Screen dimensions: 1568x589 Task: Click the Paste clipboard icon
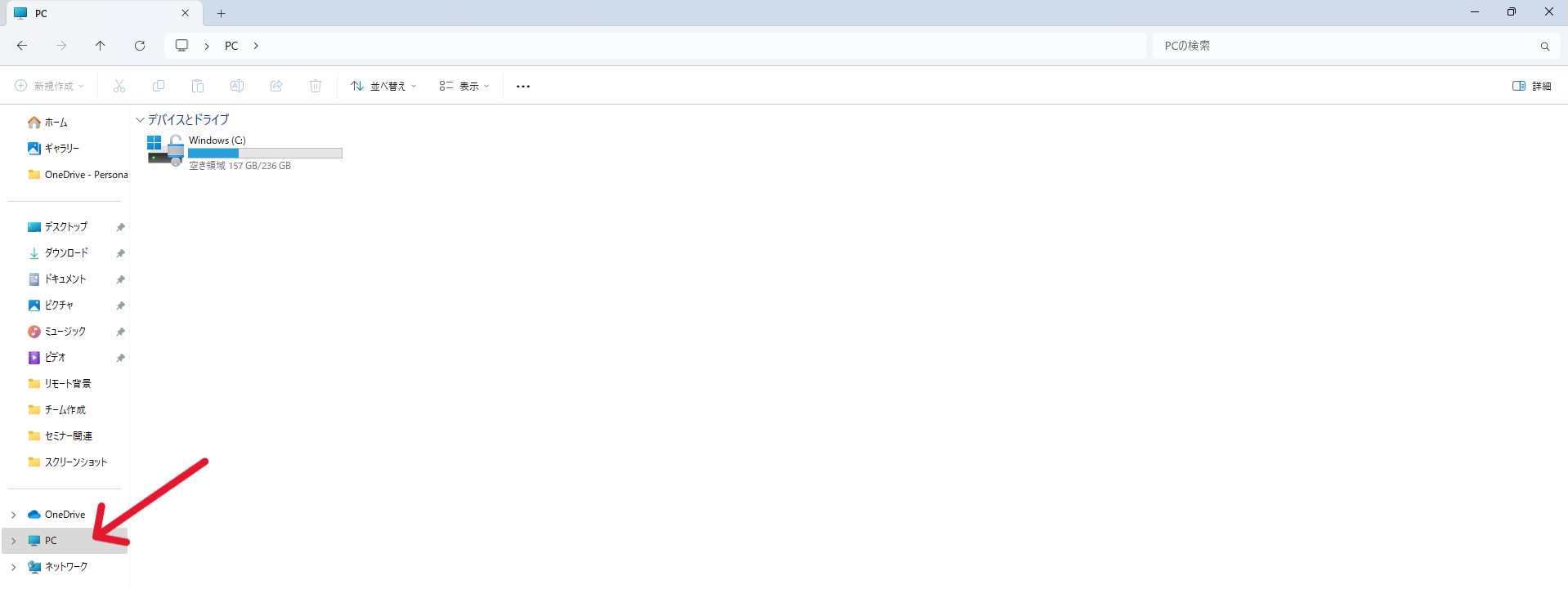[198, 86]
